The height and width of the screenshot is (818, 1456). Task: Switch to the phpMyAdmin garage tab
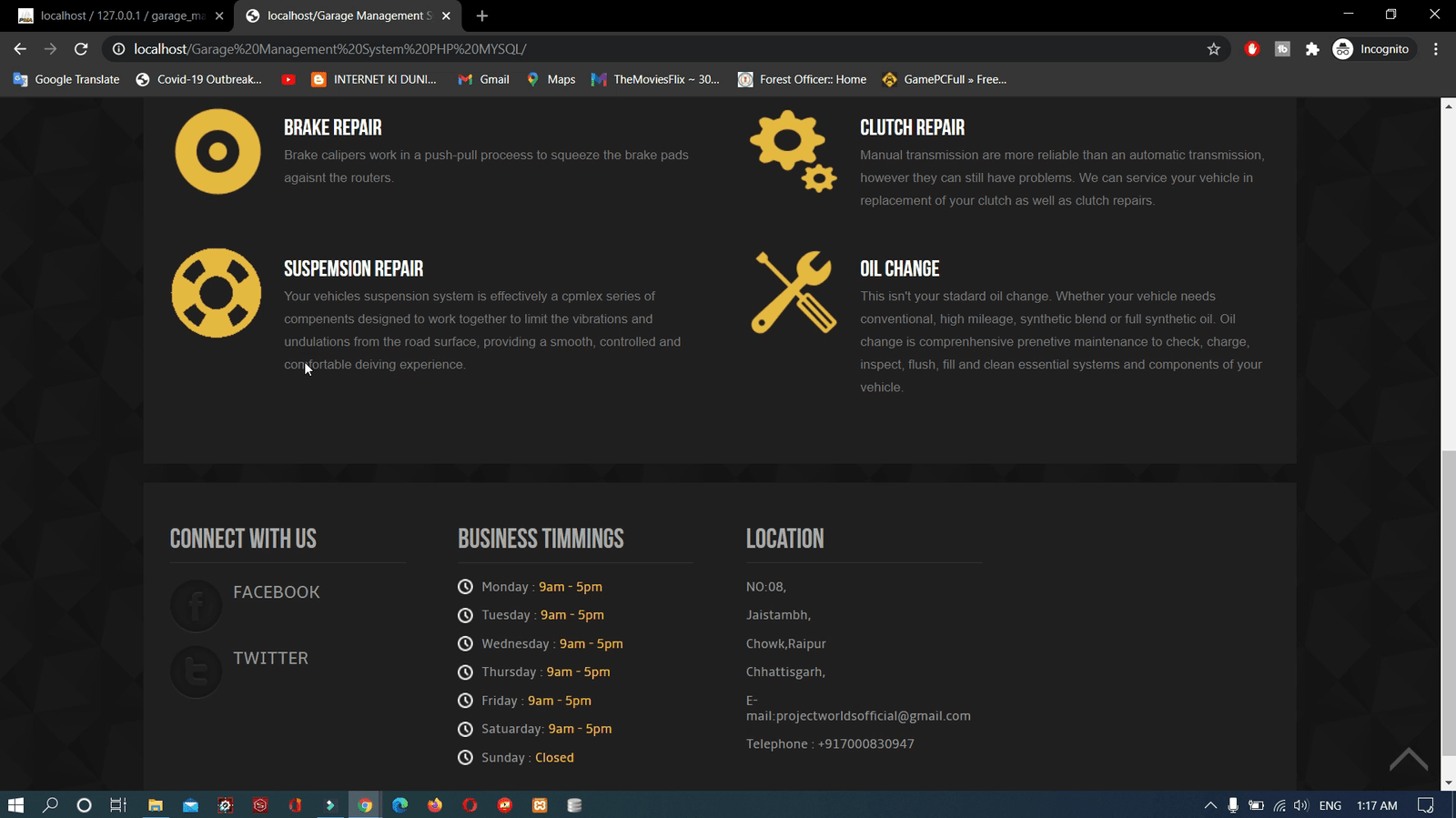(x=118, y=15)
